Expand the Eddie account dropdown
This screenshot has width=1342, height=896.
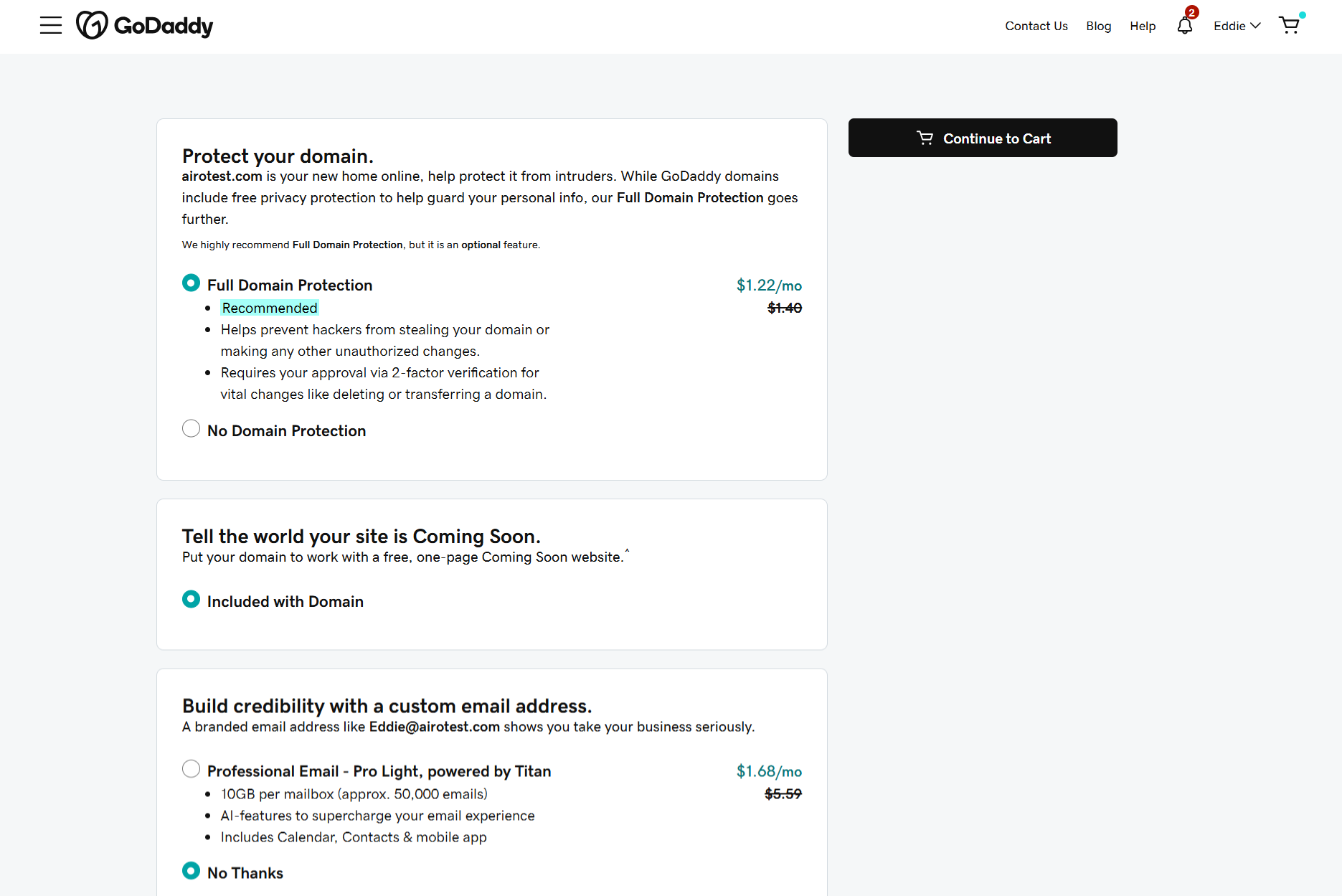(x=1237, y=26)
